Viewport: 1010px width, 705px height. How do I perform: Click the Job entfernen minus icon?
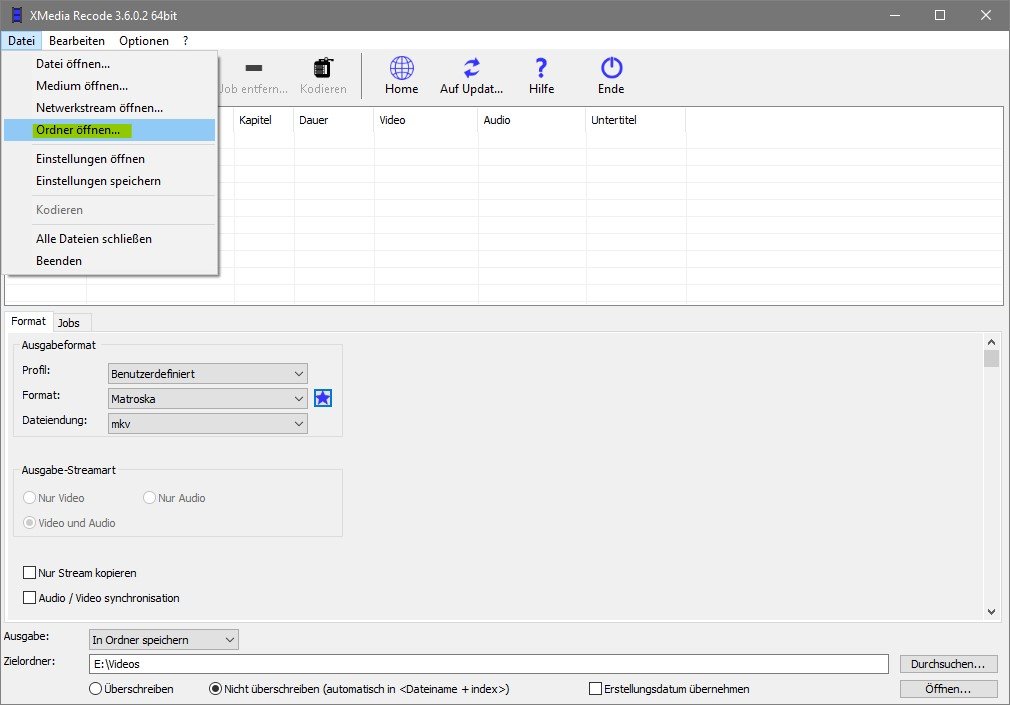254,68
